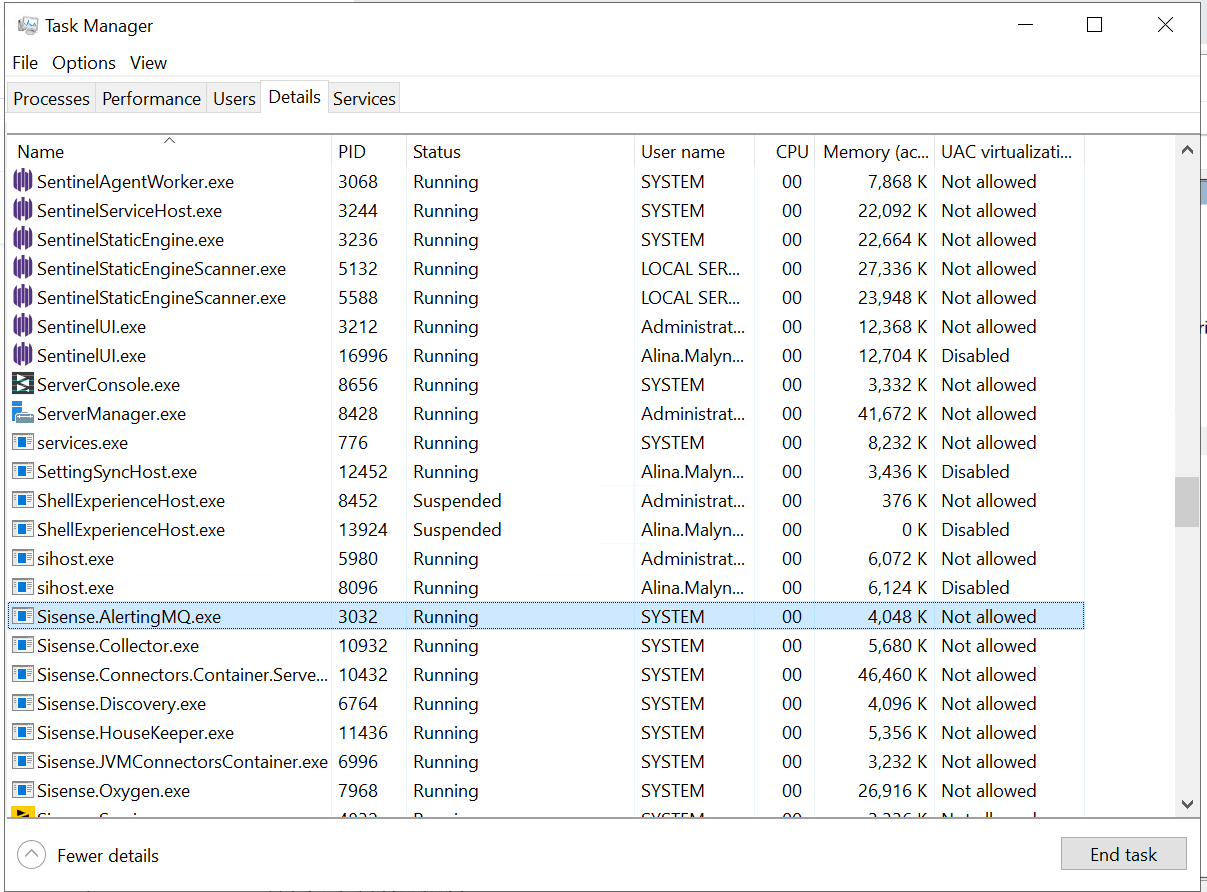Click the Sisense.HouseKeeper.exe icon
Screen dimensions: 1207x892
(22, 732)
